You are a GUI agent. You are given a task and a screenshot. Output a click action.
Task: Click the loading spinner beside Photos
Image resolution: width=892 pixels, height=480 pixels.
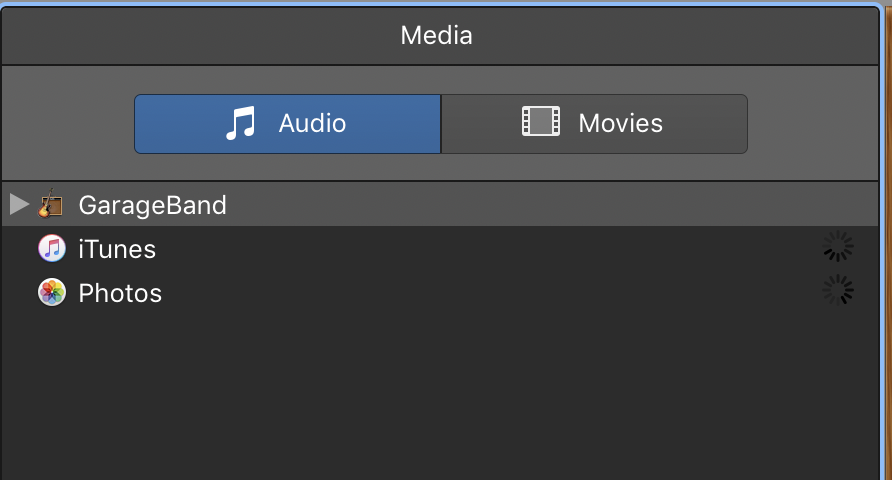[837, 291]
